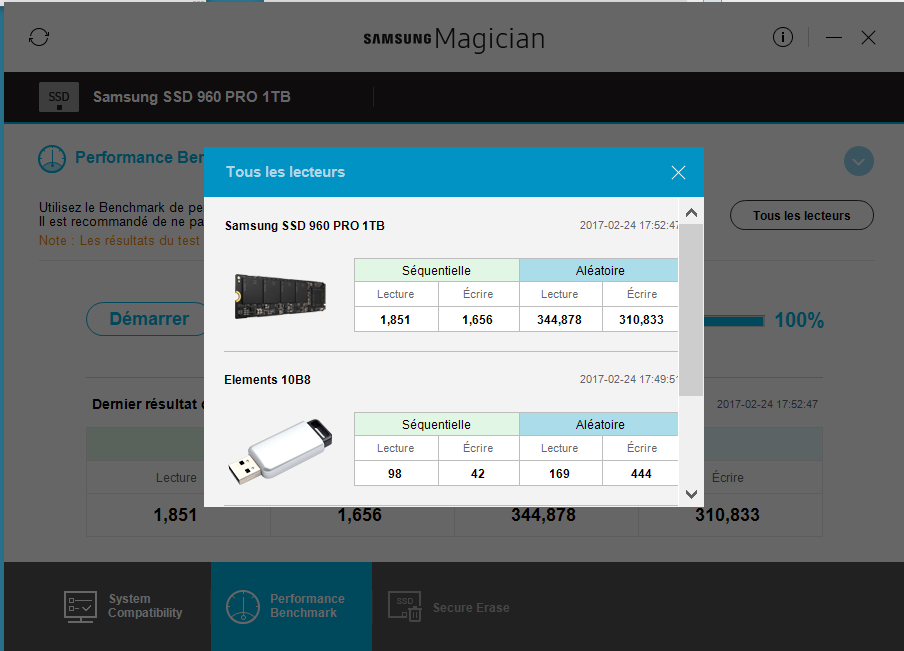
Task: Click main window timestamp 2017-02-24 17:52:47
Action: 767,404
